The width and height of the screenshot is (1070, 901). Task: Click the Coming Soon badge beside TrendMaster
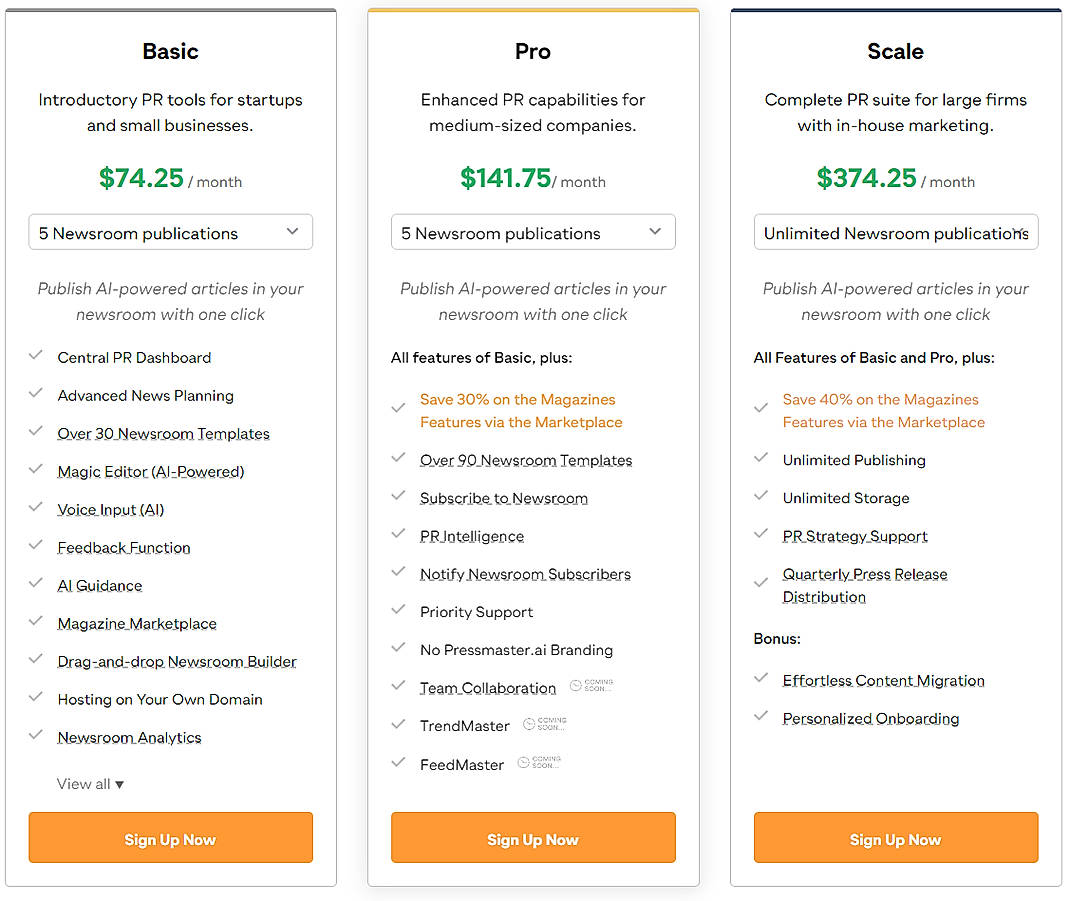click(546, 725)
